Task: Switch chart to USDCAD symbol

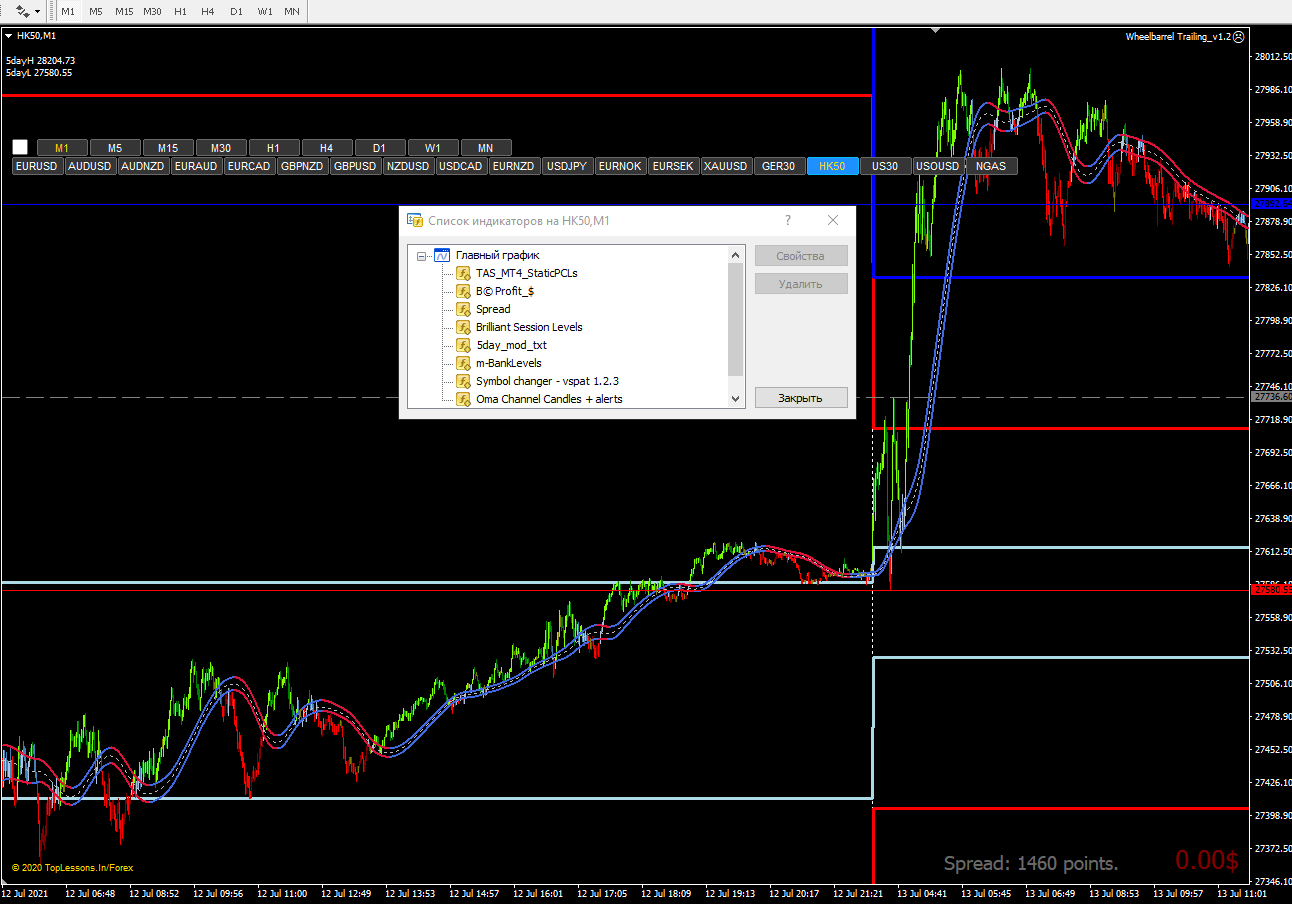Action: [462, 166]
